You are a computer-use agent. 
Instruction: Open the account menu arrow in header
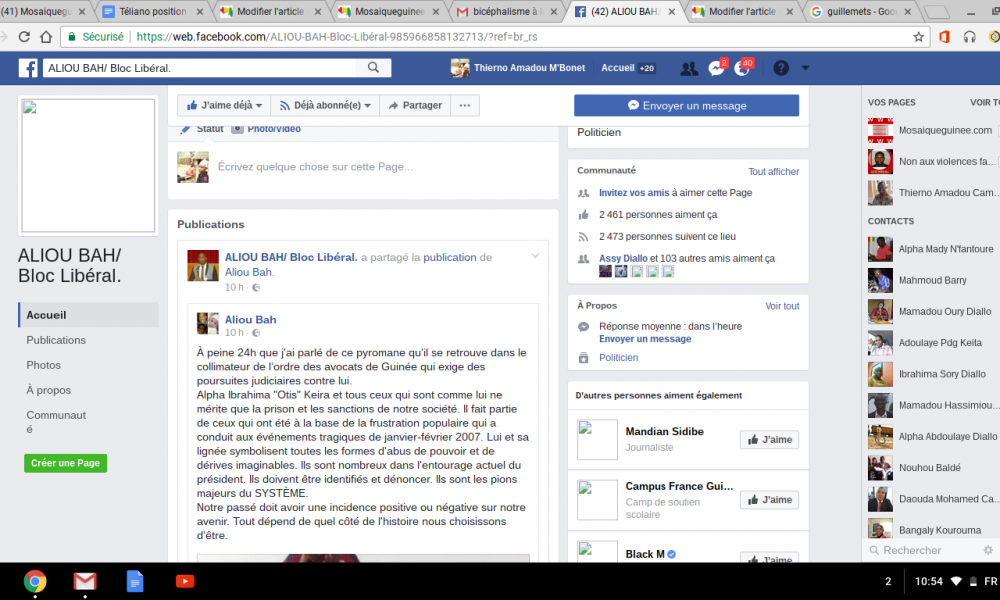805,68
